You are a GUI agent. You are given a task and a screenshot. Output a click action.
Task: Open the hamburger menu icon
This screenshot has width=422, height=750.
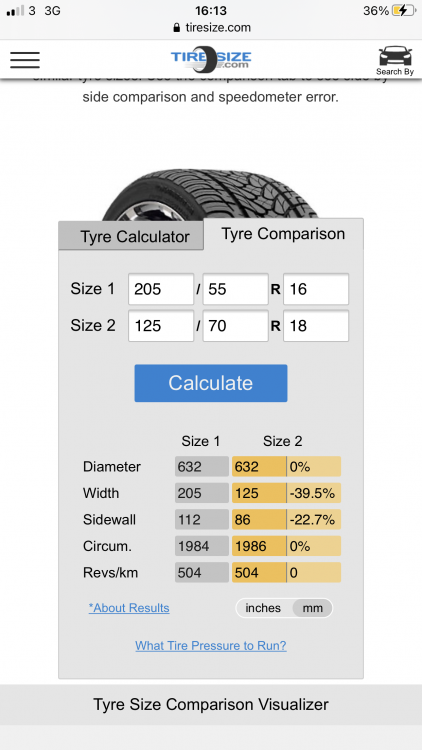25,59
